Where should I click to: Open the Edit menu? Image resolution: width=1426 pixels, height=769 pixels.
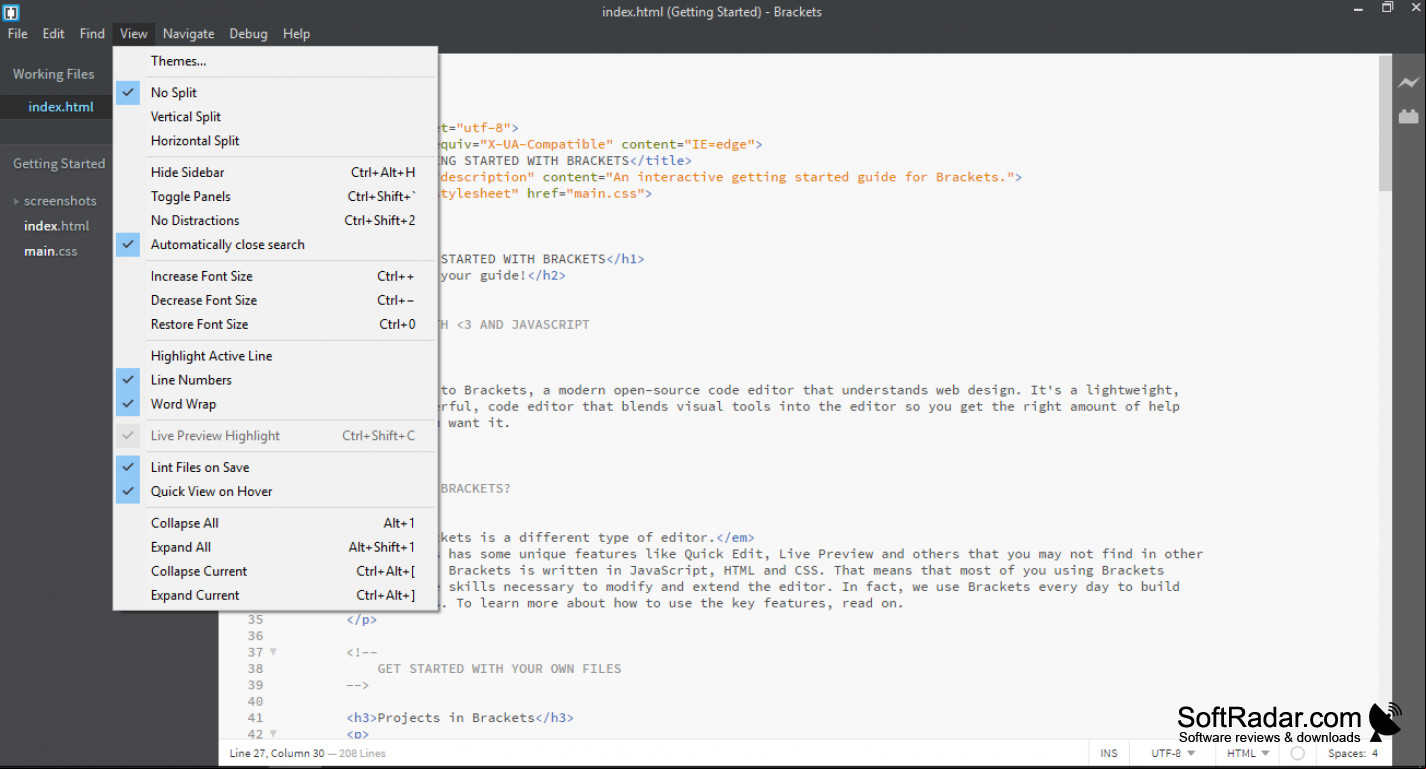pos(53,33)
